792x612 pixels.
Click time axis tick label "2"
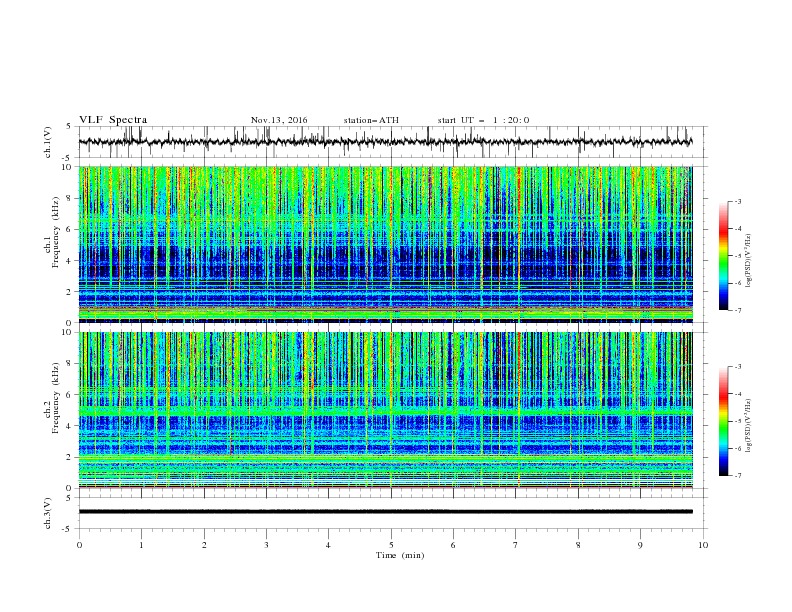point(204,545)
